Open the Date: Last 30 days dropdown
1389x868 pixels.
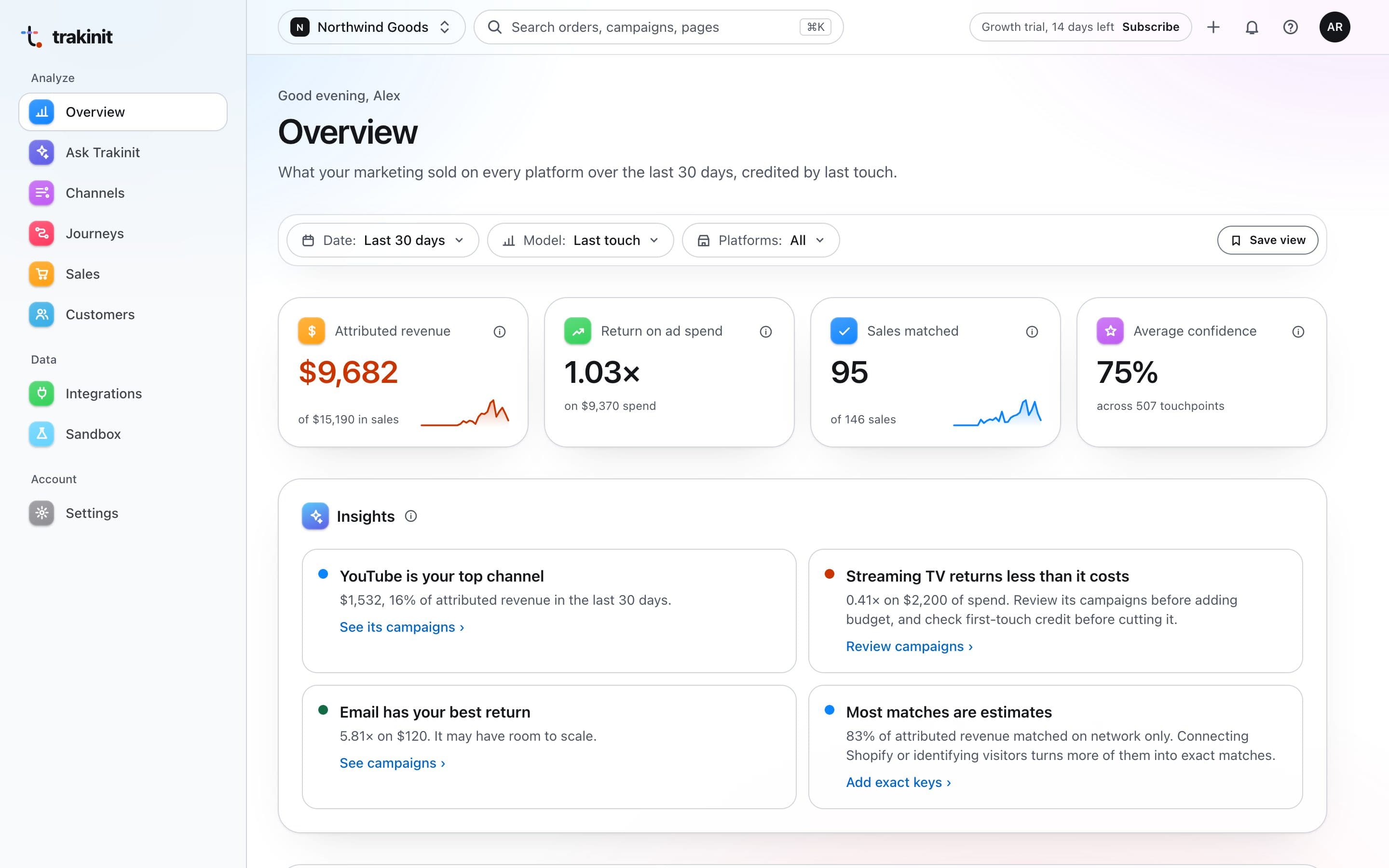point(383,240)
